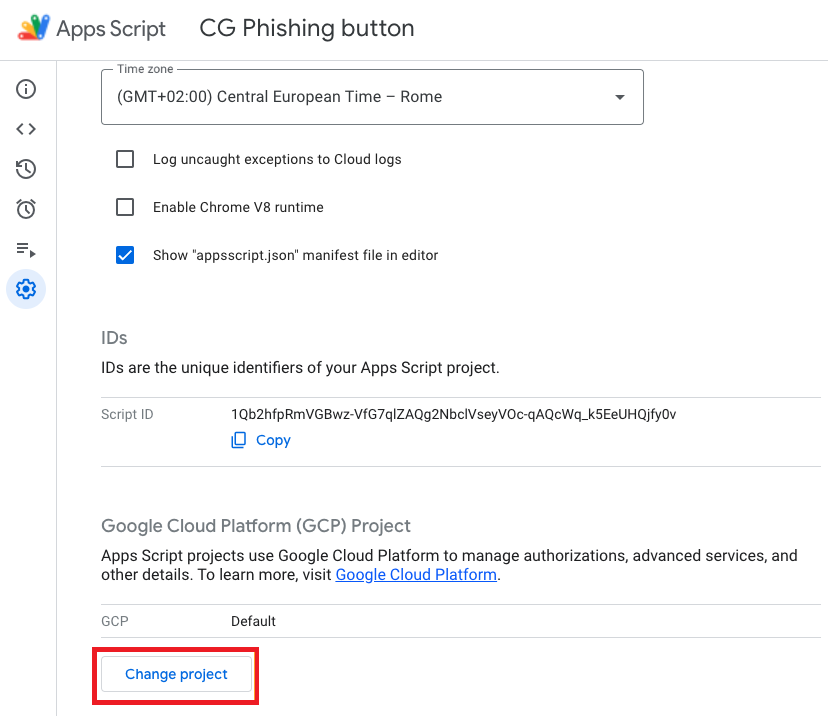Open the Executions list-play icon
Viewport: 828px width, 716px height.
tap(26, 249)
